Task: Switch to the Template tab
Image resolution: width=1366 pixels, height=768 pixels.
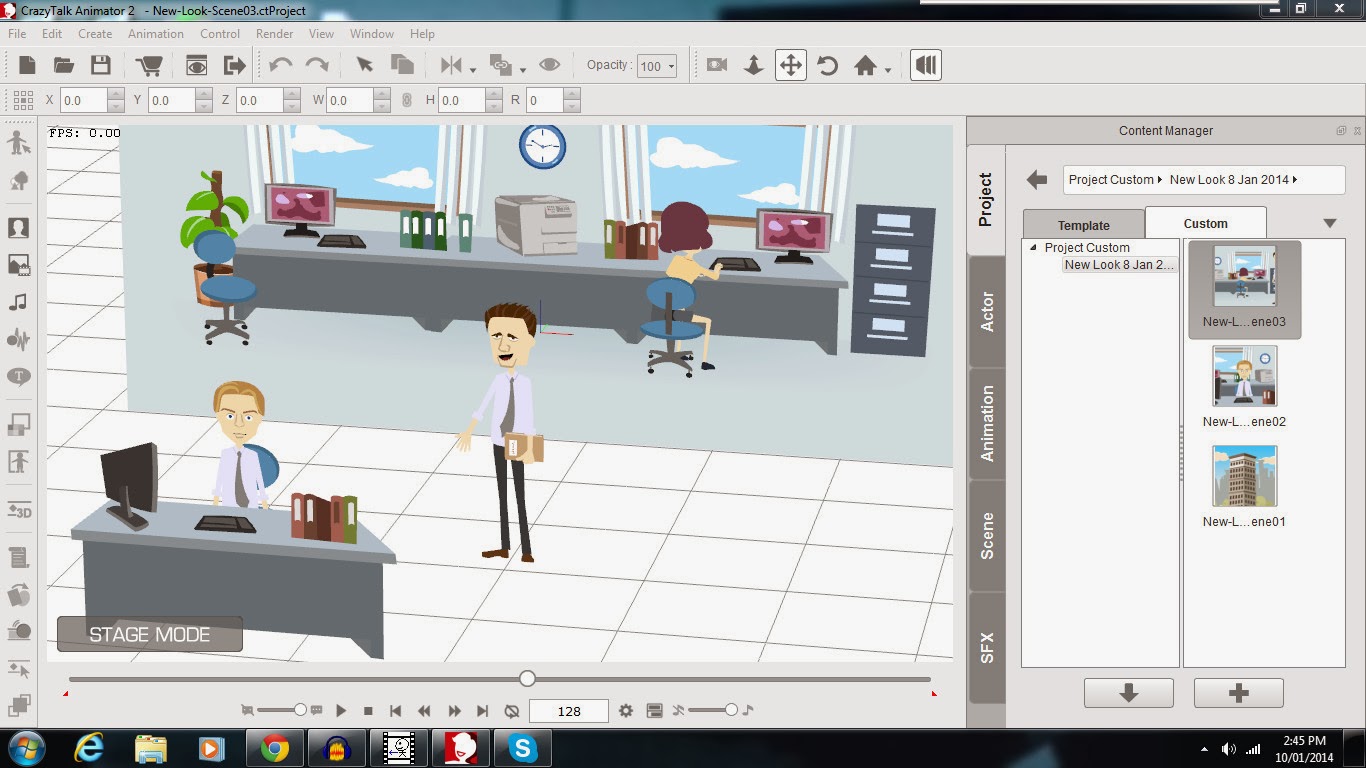Action: click(1084, 224)
